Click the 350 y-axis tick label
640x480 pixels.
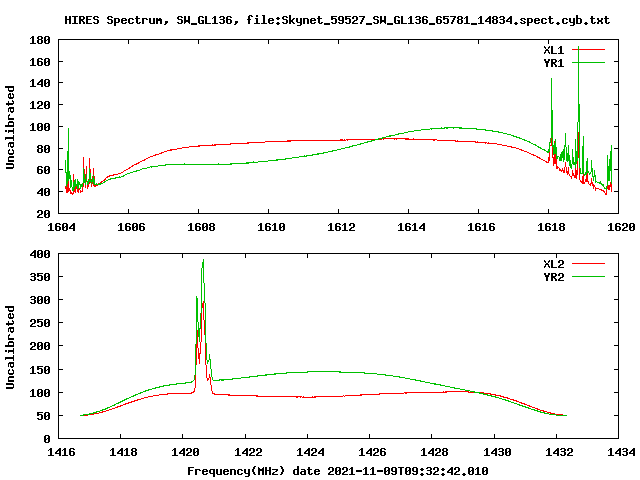pyautogui.click(x=40, y=277)
